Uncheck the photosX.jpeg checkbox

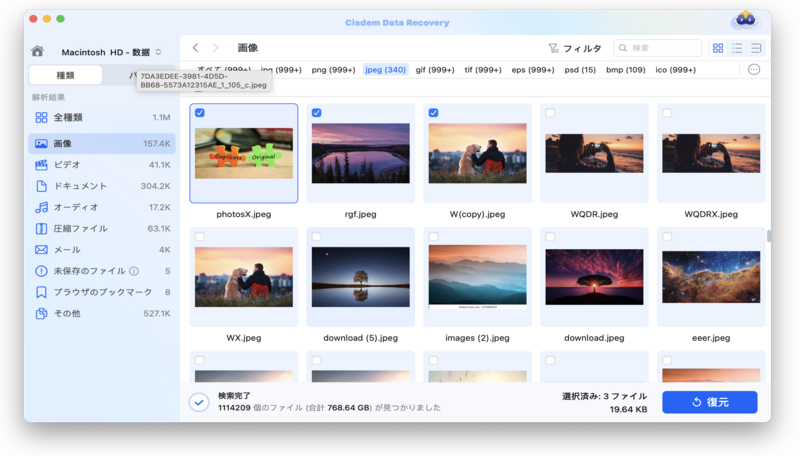click(x=200, y=113)
